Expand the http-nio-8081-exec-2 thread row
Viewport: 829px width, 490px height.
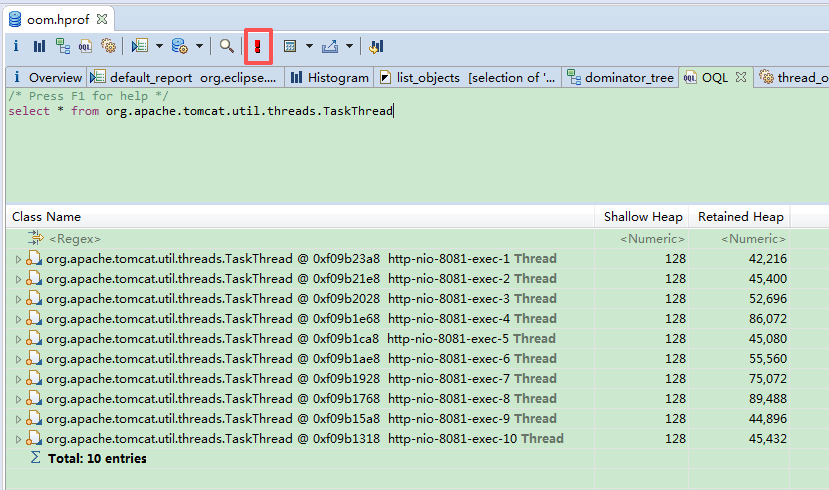coord(18,279)
